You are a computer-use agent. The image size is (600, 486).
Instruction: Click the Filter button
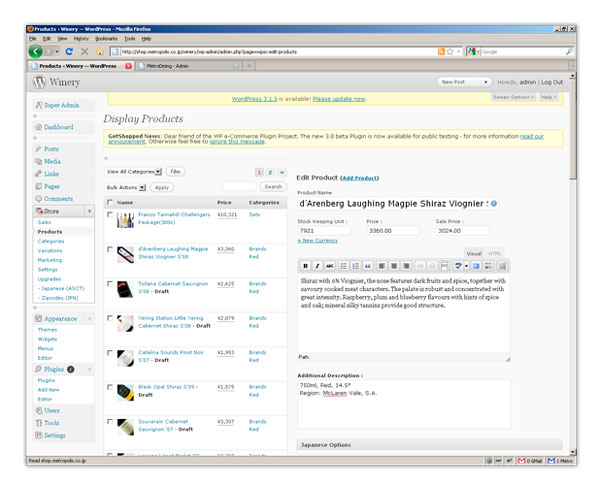pyautogui.click(x=175, y=172)
